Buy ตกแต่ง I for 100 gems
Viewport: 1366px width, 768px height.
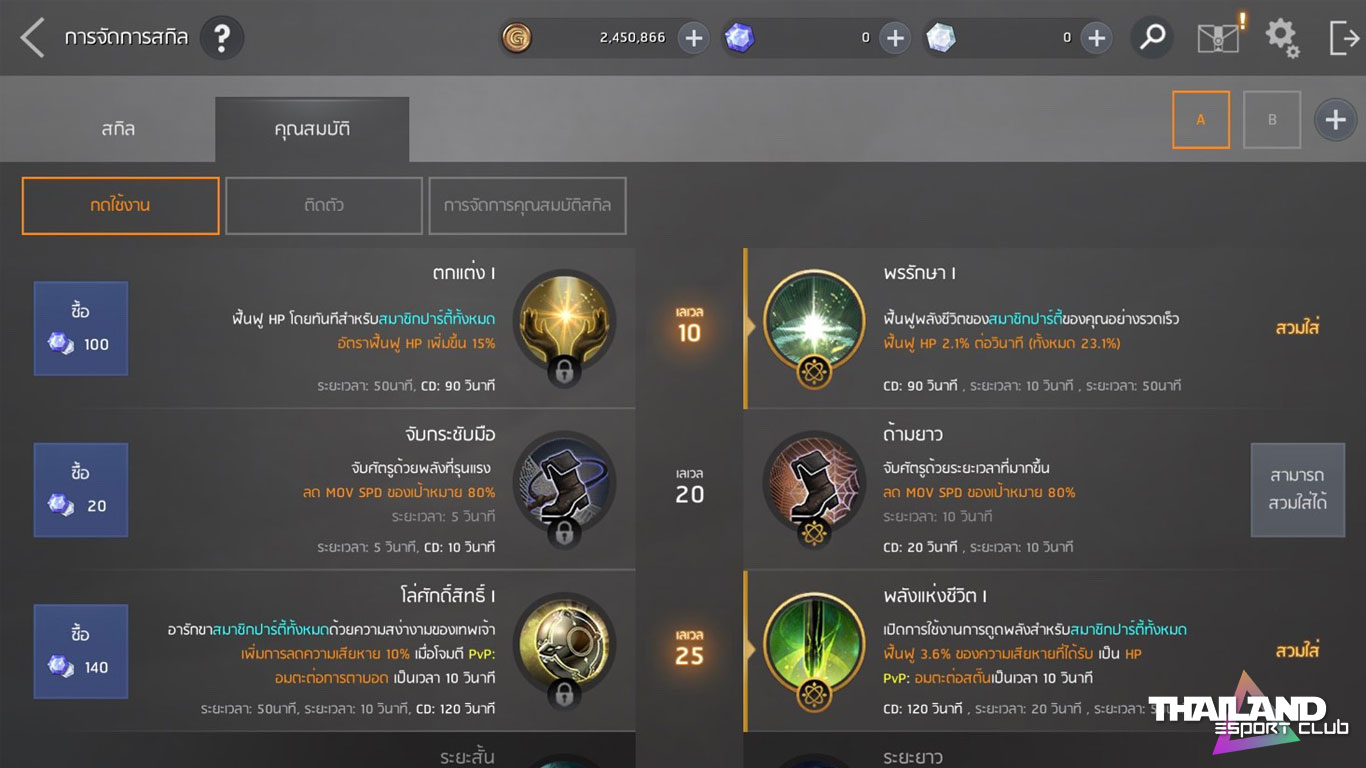click(81, 328)
